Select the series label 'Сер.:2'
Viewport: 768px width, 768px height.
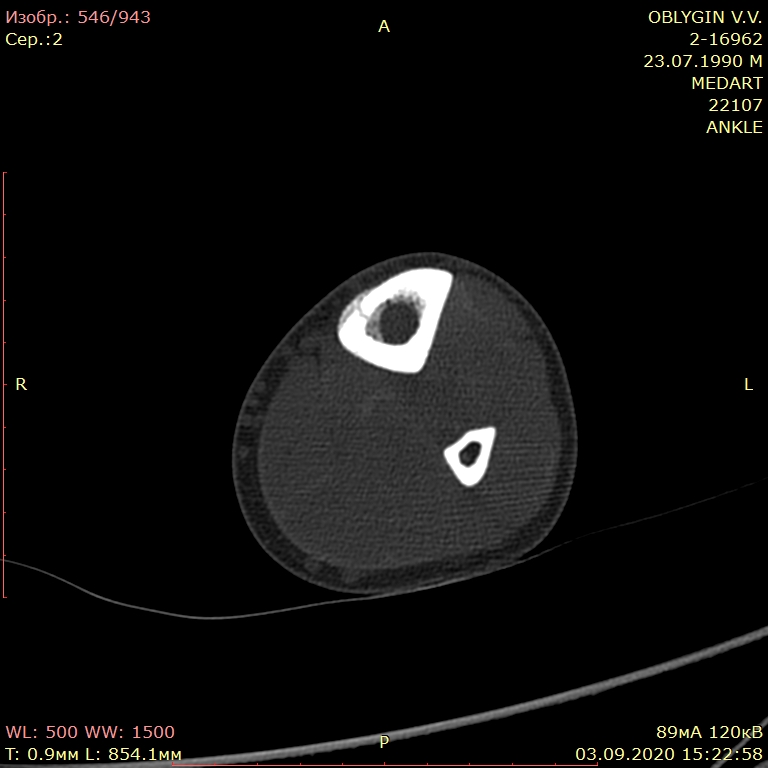pos(34,39)
